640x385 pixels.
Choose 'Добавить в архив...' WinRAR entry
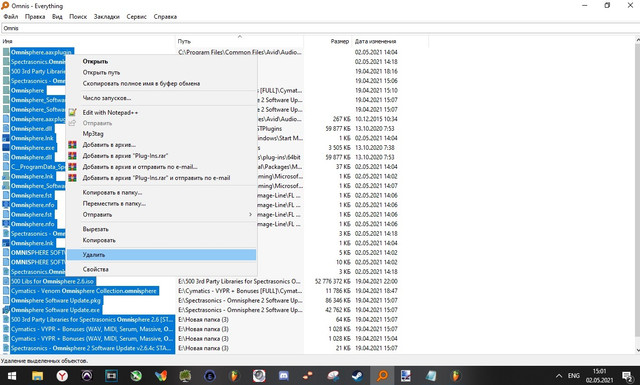109,145
